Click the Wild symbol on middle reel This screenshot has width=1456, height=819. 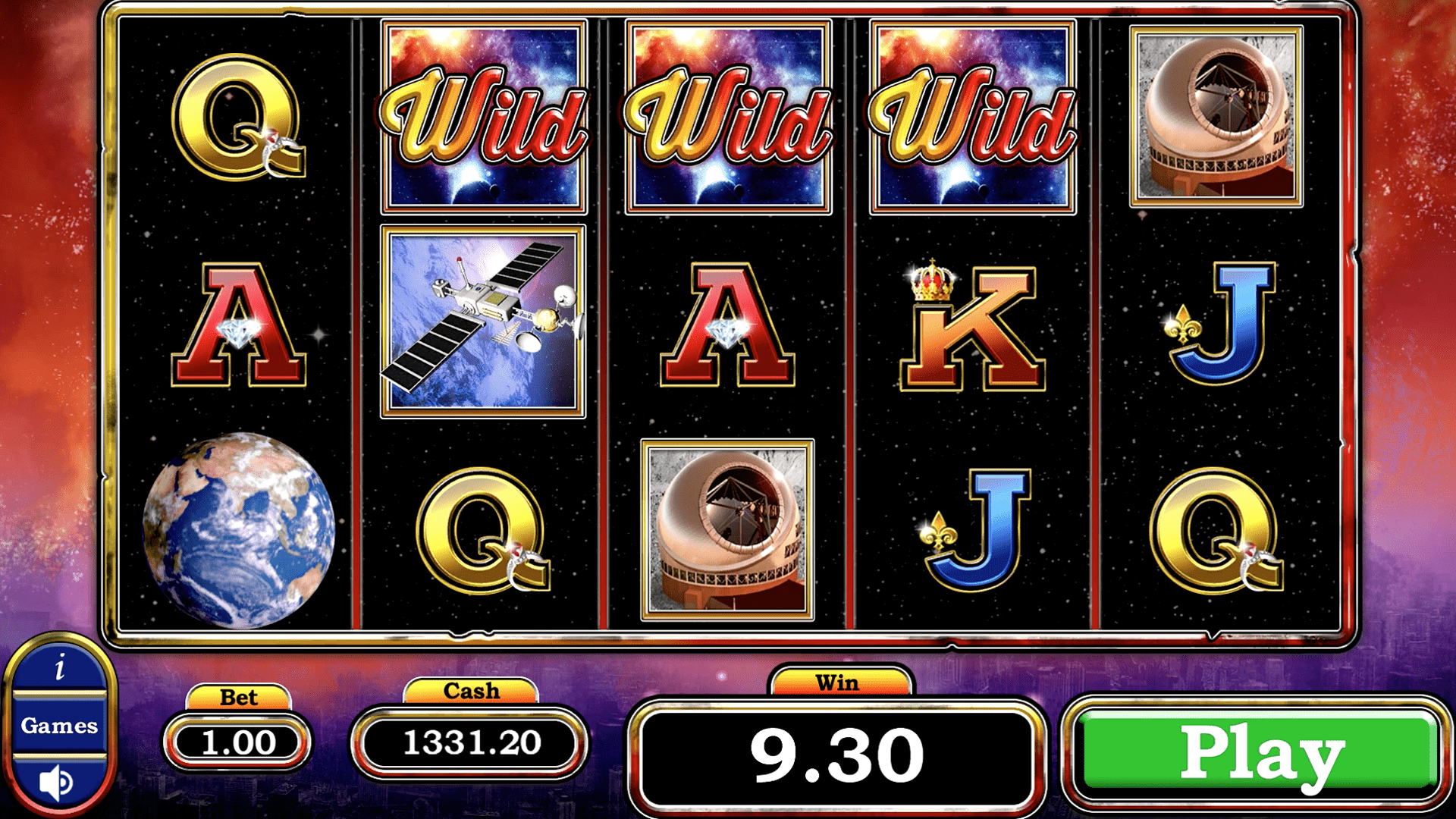728,117
